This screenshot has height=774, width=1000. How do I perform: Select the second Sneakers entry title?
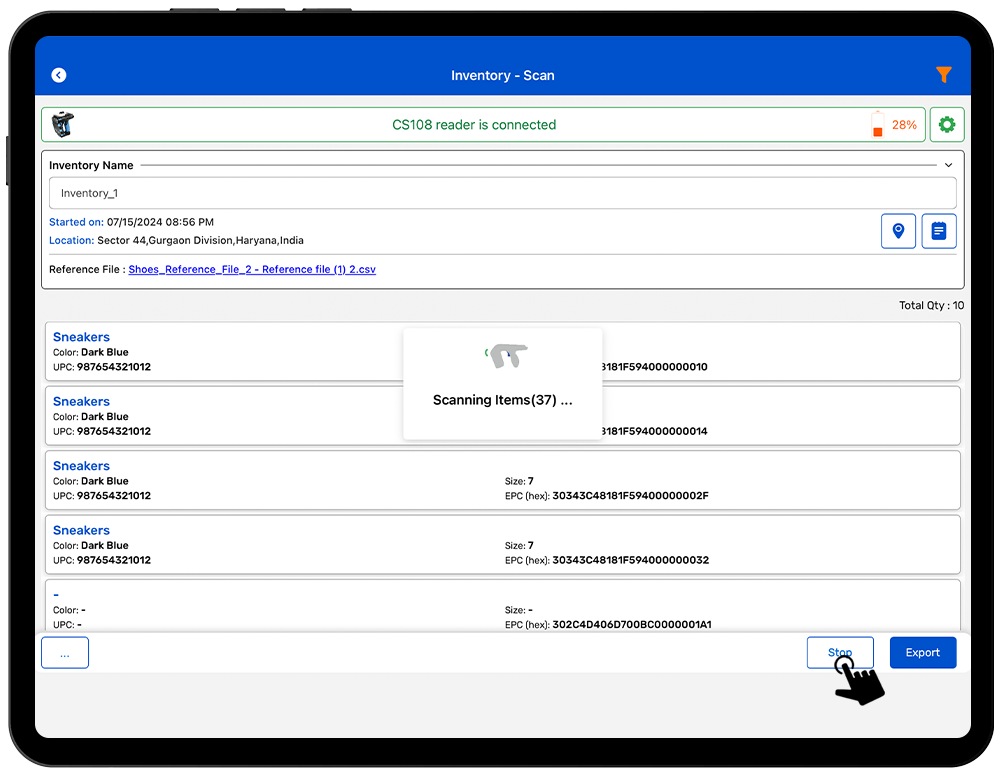tap(81, 401)
